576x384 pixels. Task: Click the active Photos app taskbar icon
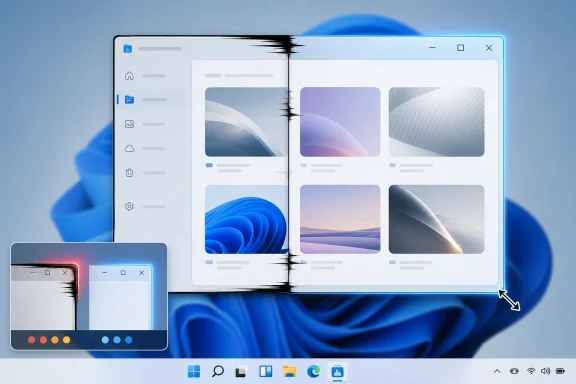(337, 372)
